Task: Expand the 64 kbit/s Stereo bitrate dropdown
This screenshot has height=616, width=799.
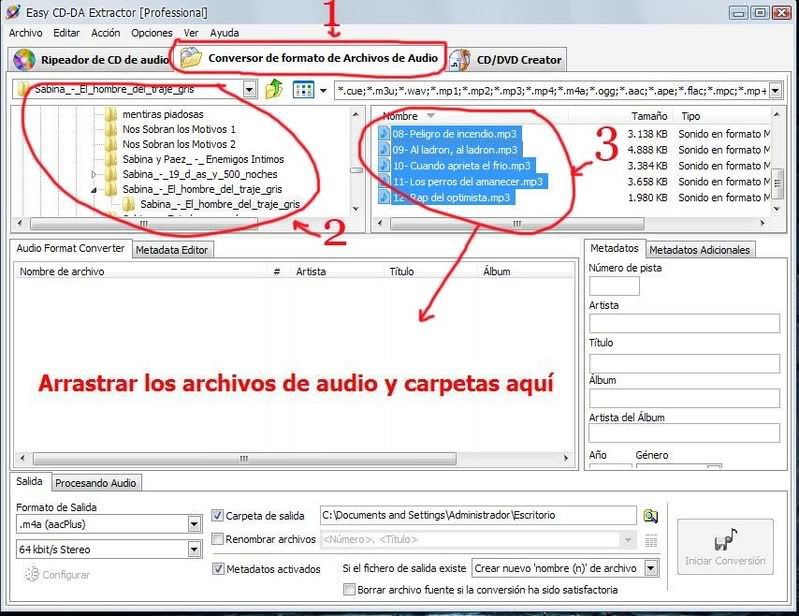Action: [194, 549]
